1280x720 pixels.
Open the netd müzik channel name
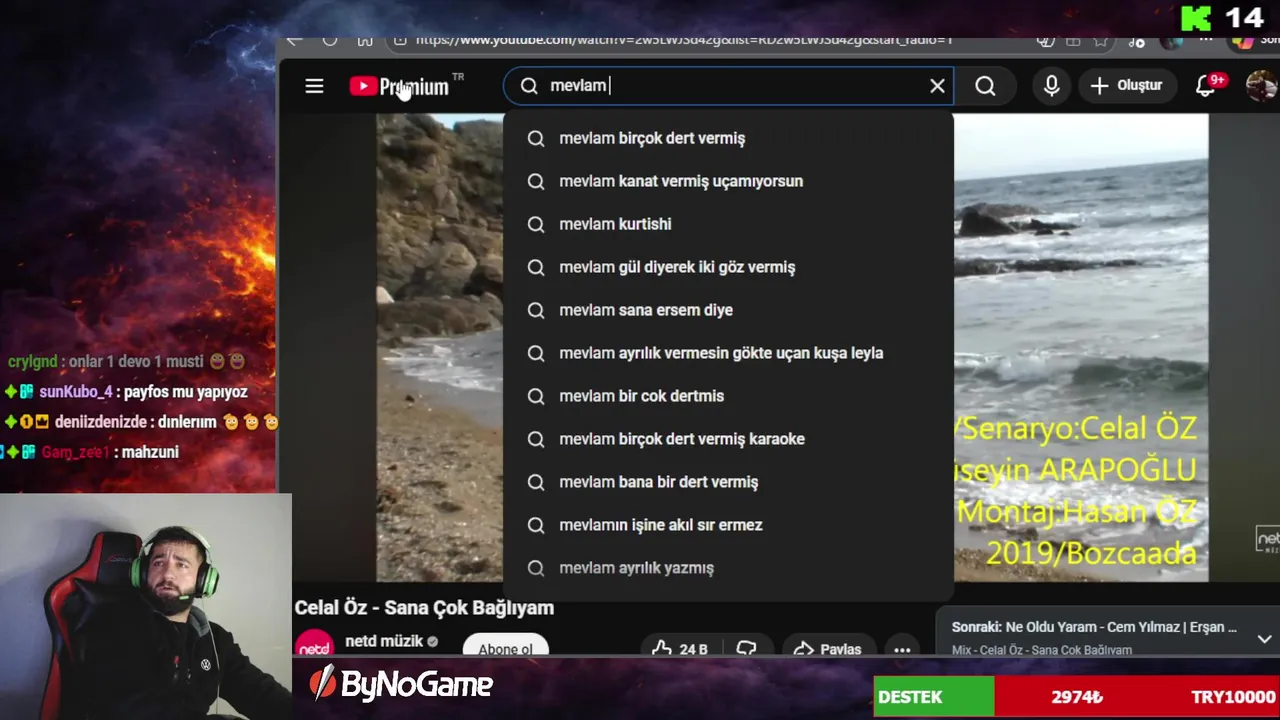[384, 641]
